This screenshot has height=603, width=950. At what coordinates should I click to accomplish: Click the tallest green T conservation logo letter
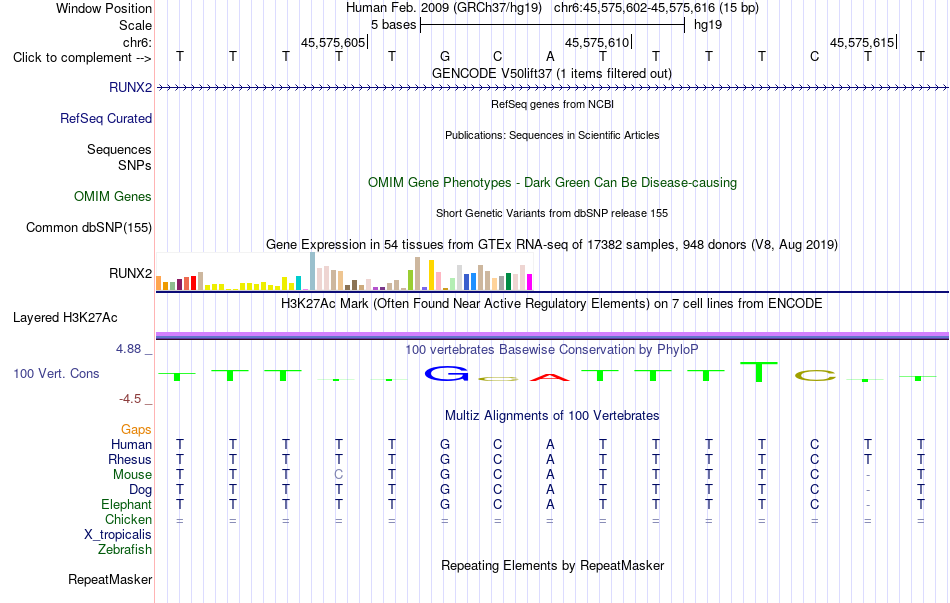759,371
